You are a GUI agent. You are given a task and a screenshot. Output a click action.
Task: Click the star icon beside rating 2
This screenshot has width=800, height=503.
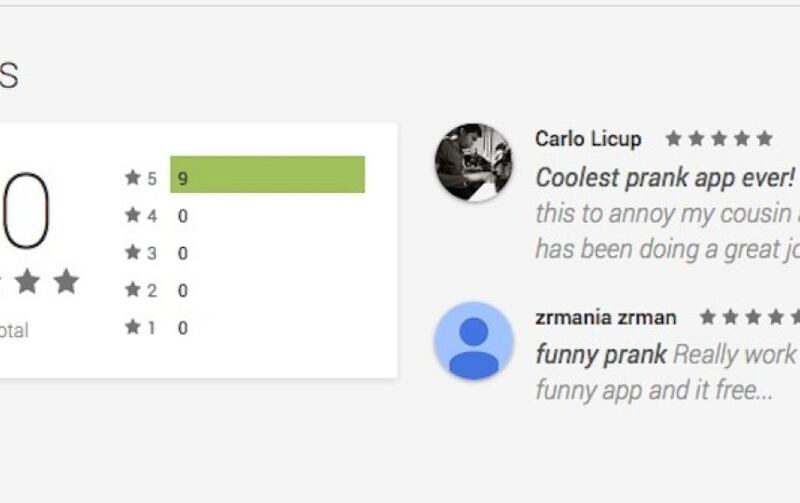coord(133,290)
